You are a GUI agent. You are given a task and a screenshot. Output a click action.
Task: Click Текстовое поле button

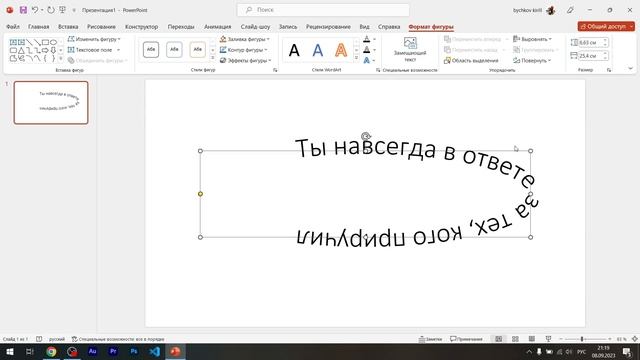point(90,50)
